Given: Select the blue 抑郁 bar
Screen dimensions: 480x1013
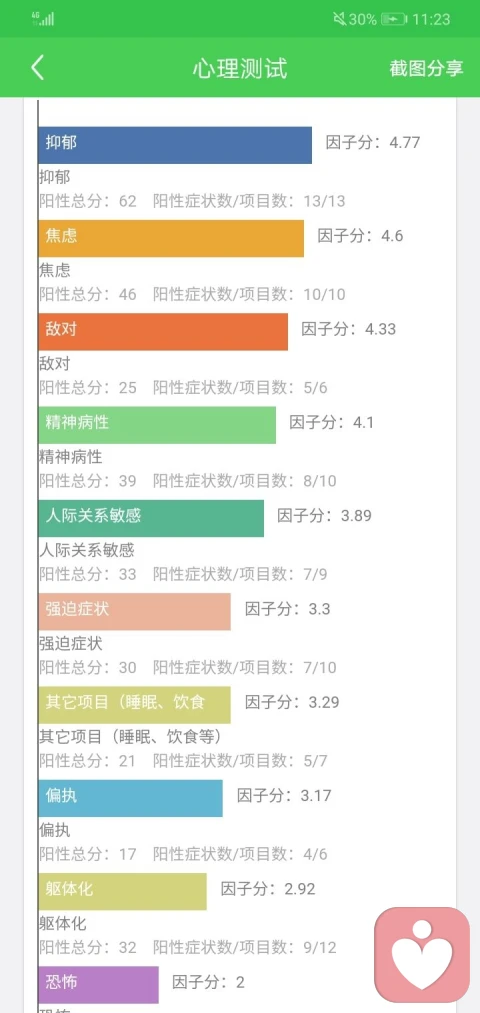Looking at the screenshot, I should (175, 145).
